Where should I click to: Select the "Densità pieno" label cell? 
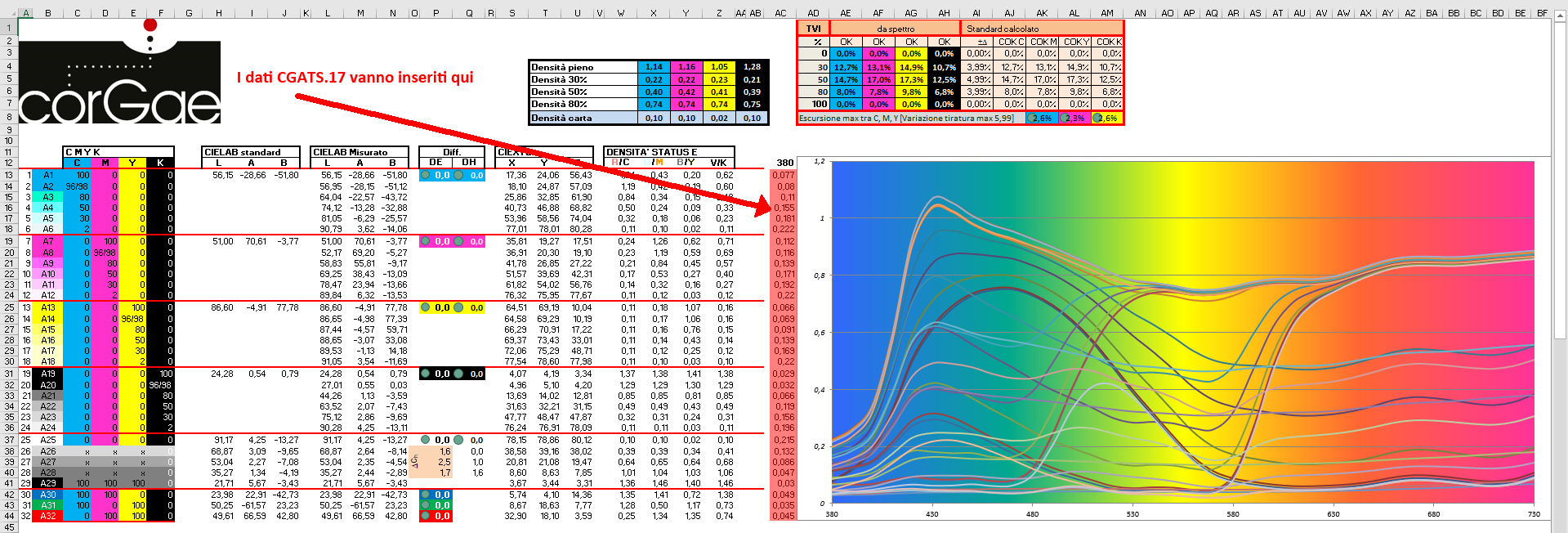(583, 67)
